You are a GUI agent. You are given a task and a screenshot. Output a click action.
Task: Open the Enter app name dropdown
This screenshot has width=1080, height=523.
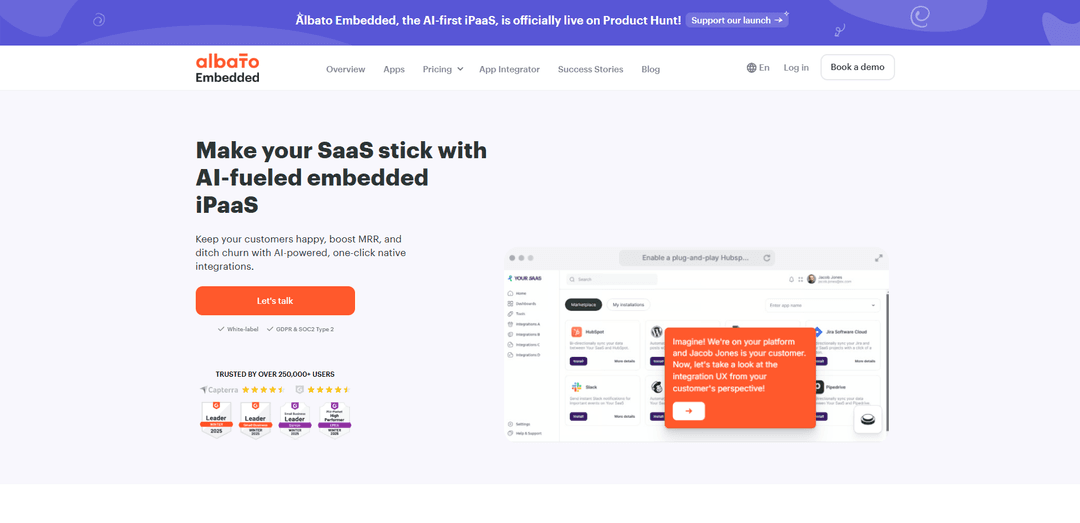[x=822, y=305]
